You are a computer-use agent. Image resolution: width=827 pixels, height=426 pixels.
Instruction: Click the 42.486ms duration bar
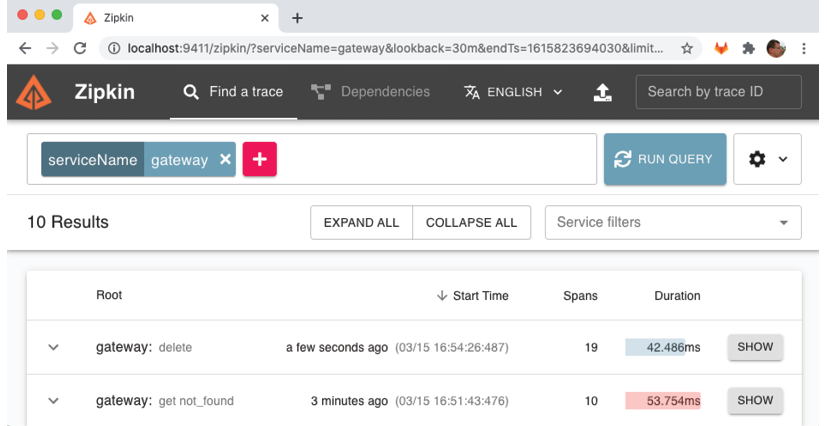point(663,347)
